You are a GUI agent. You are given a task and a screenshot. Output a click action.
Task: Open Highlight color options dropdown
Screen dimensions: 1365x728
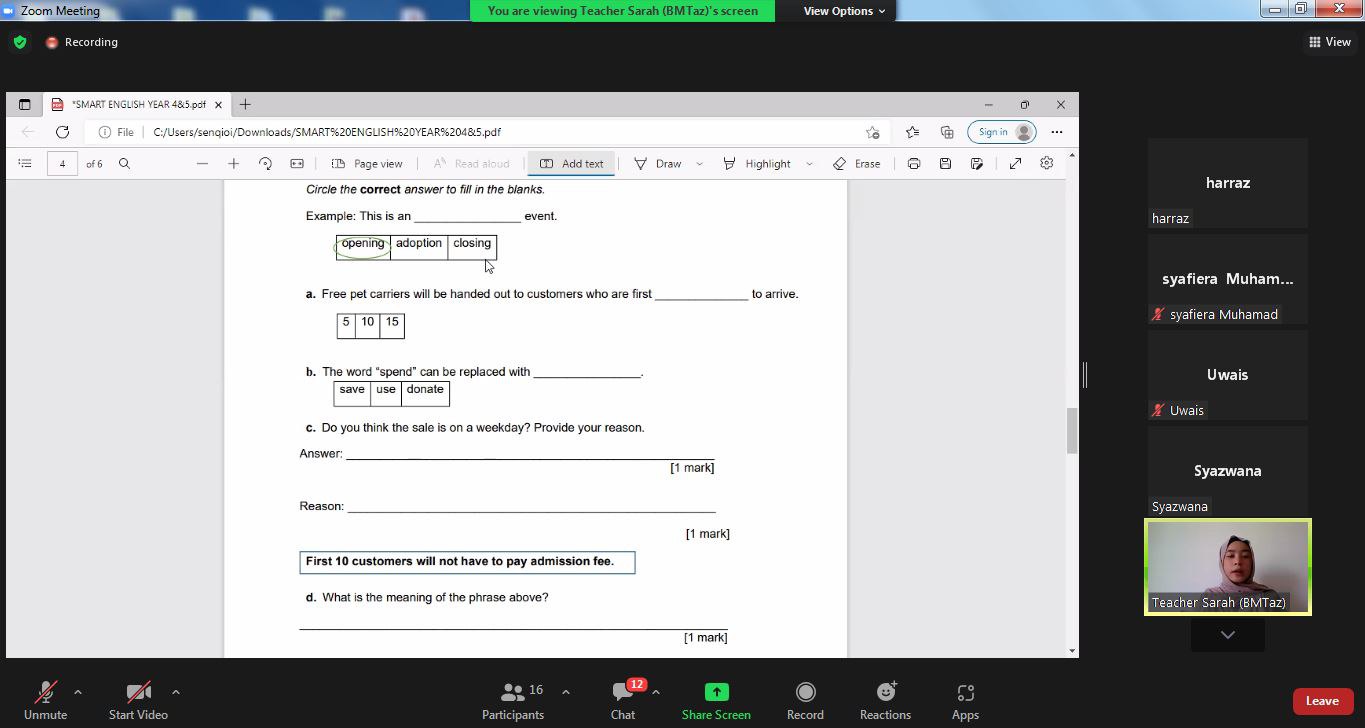pyautogui.click(x=809, y=163)
